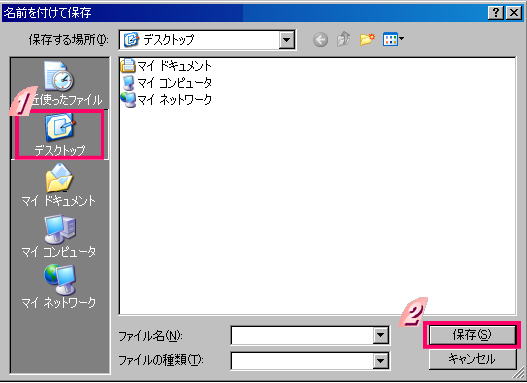Select マイ ネットワーク in file list
This screenshot has width=527, height=383.
click(166, 99)
